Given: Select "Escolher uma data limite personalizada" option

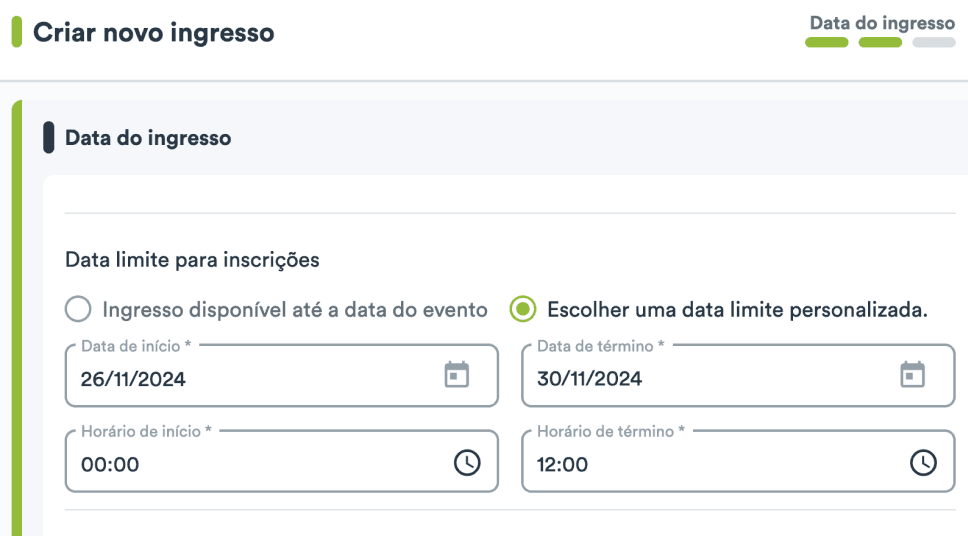Looking at the screenshot, I should coord(522,310).
